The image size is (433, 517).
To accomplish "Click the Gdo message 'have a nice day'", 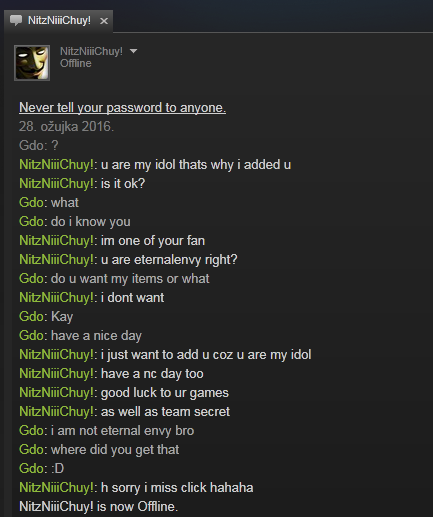I will click(96, 336).
